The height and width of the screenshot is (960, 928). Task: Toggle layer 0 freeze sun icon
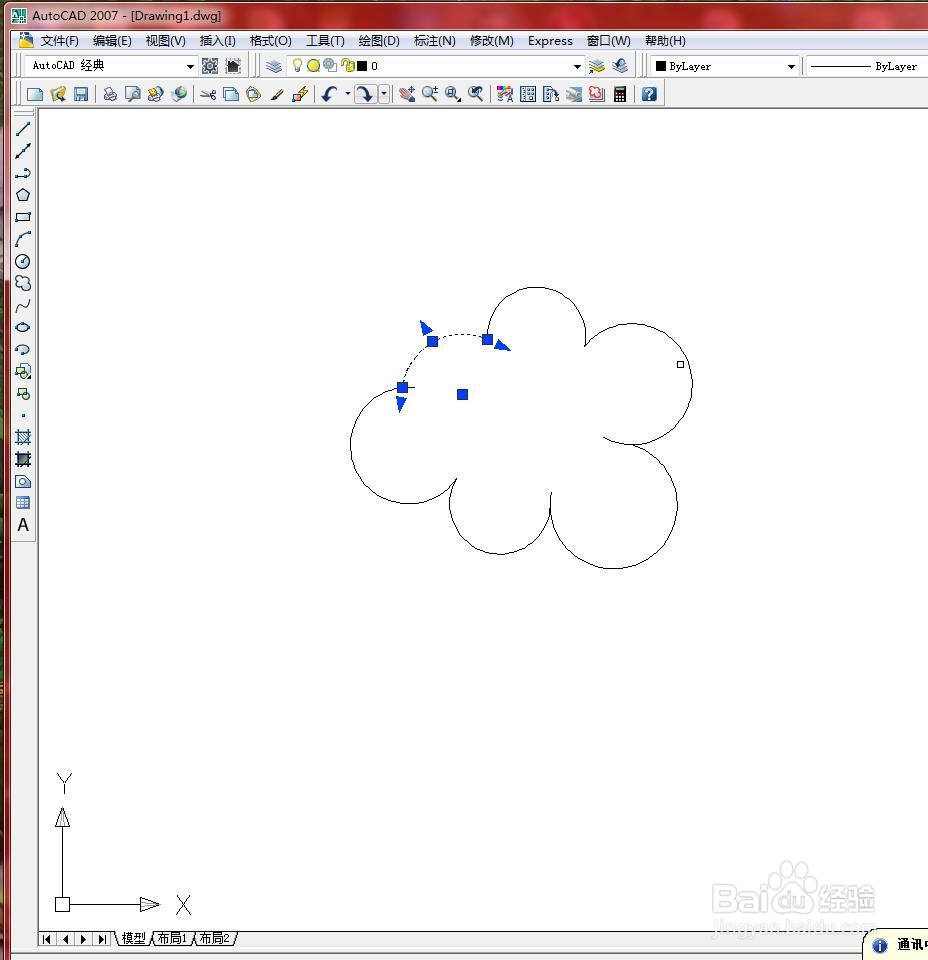[x=313, y=66]
